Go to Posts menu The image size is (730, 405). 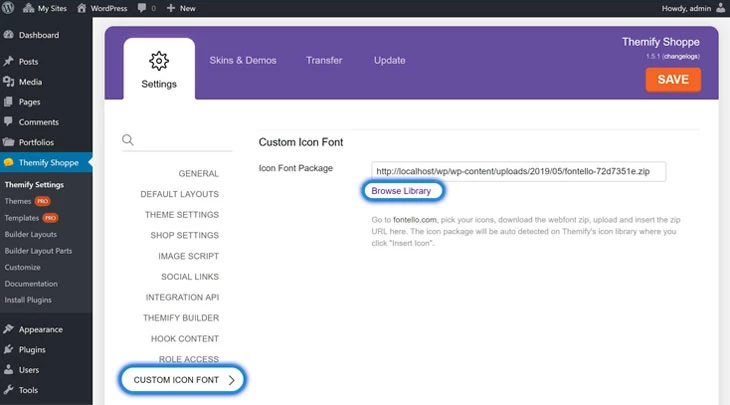28,61
